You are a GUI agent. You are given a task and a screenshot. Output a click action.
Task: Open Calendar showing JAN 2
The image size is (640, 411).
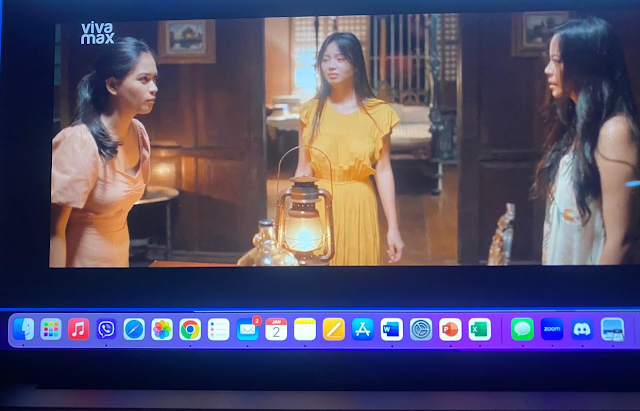276,329
